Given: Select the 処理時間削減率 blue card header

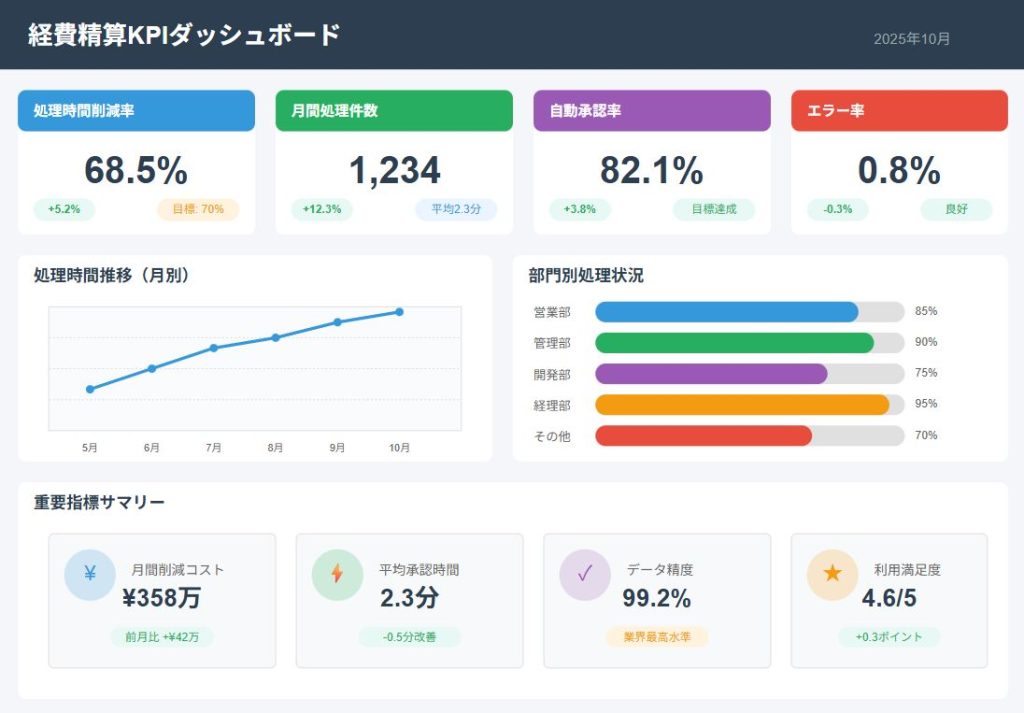Looking at the screenshot, I should pyautogui.click(x=136, y=111).
